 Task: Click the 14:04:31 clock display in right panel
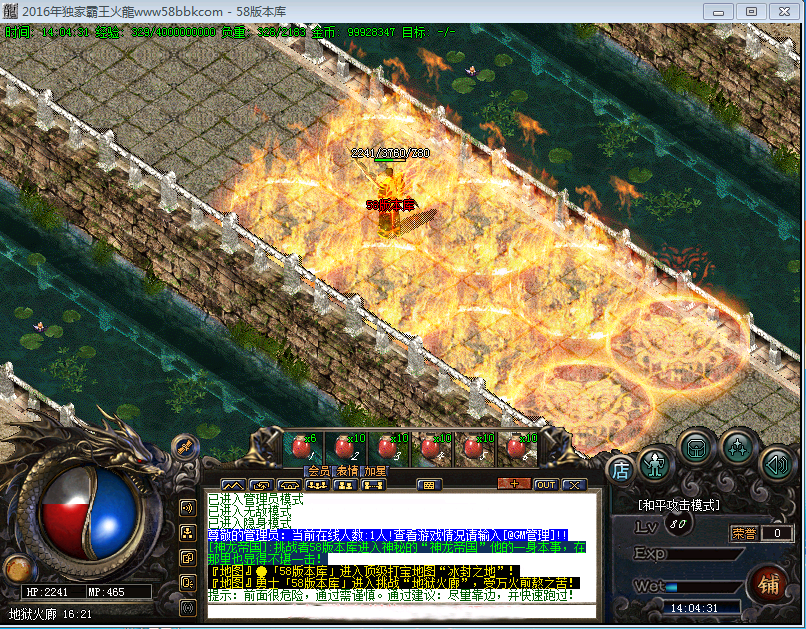pyautogui.click(x=694, y=608)
